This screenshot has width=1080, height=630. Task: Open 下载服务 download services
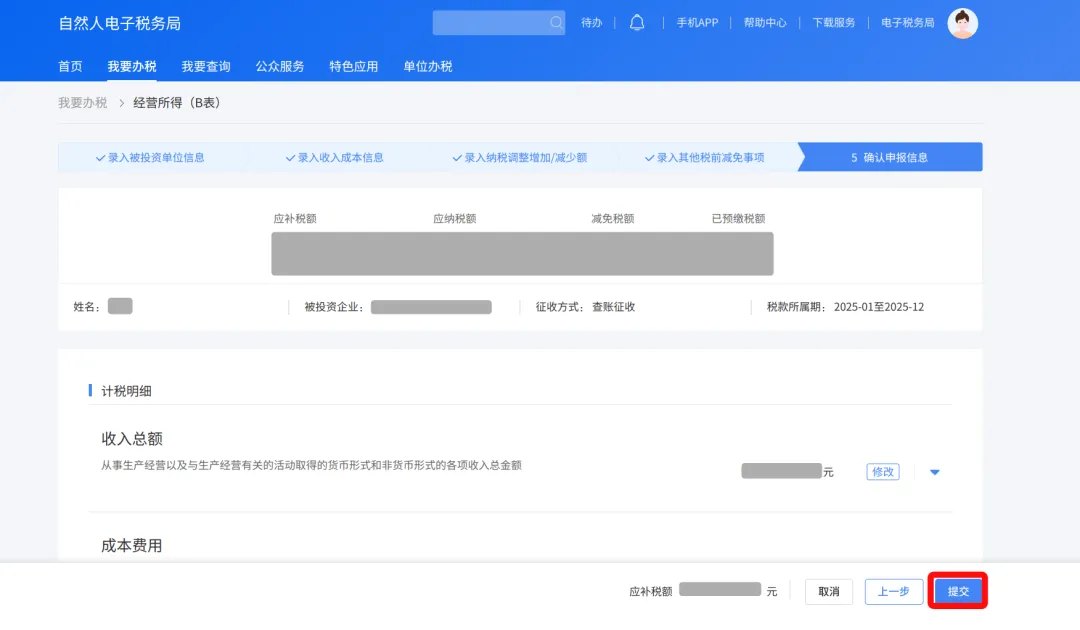(833, 23)
